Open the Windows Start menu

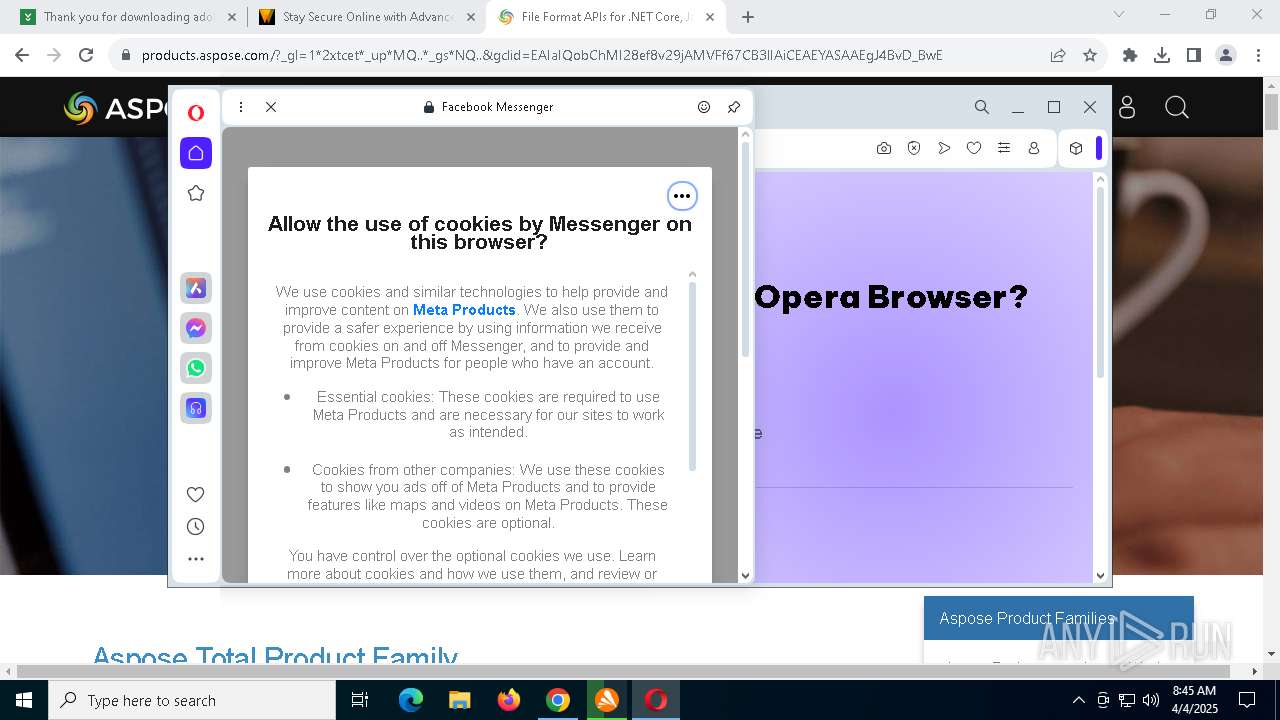coord(23,700)
